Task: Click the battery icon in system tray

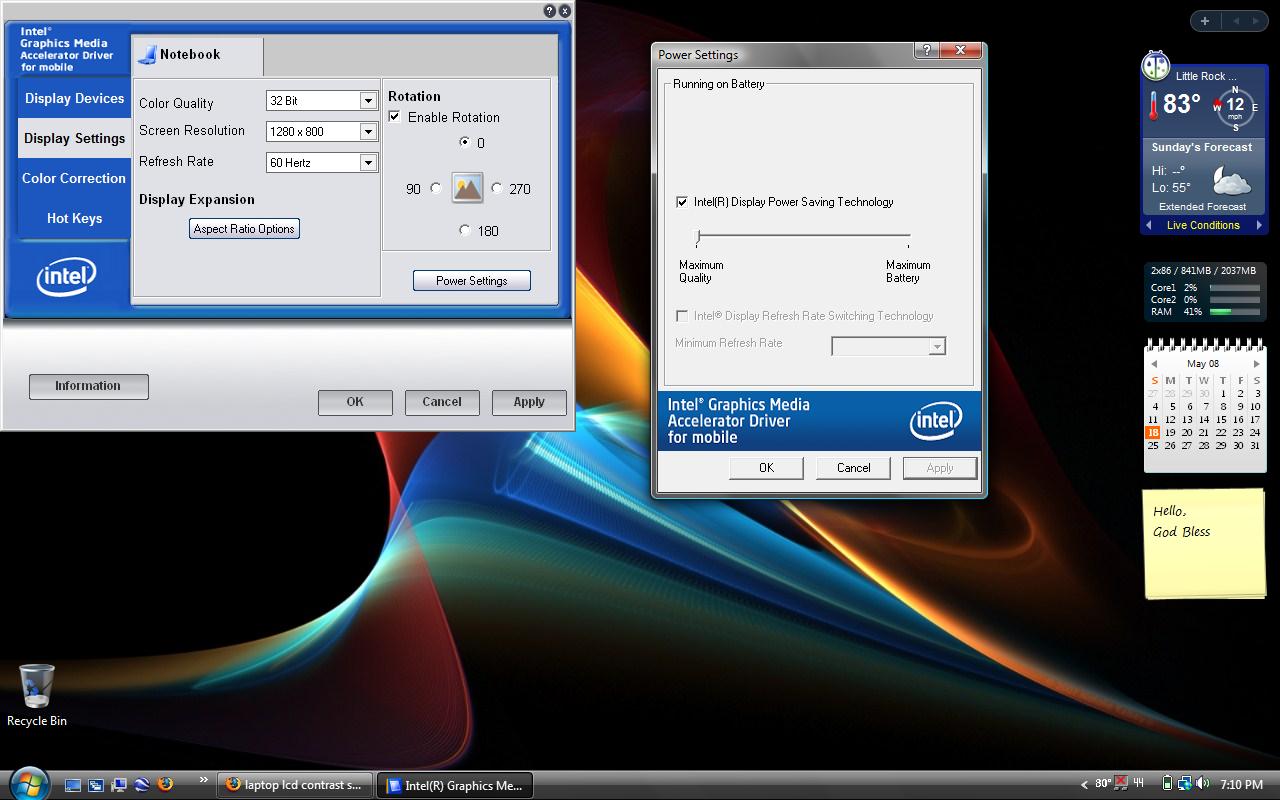Action: click(x=1166, y=784)
